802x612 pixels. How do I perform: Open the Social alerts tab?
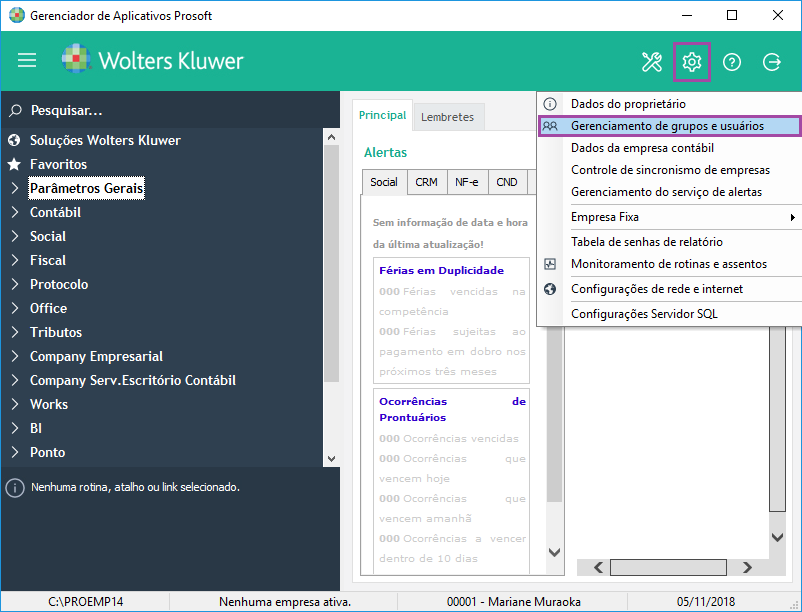click(384, 182)
